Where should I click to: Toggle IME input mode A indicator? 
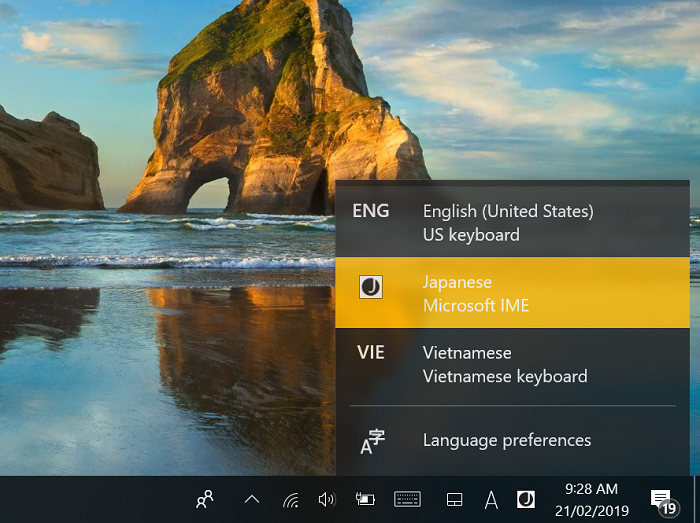[491, 499]
